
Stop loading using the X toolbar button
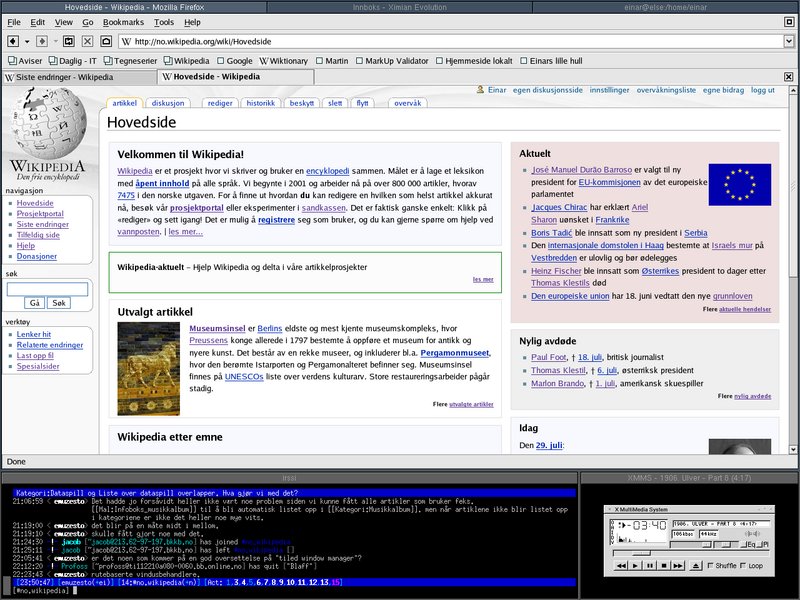pyautogui.click(x=87, y=41)
